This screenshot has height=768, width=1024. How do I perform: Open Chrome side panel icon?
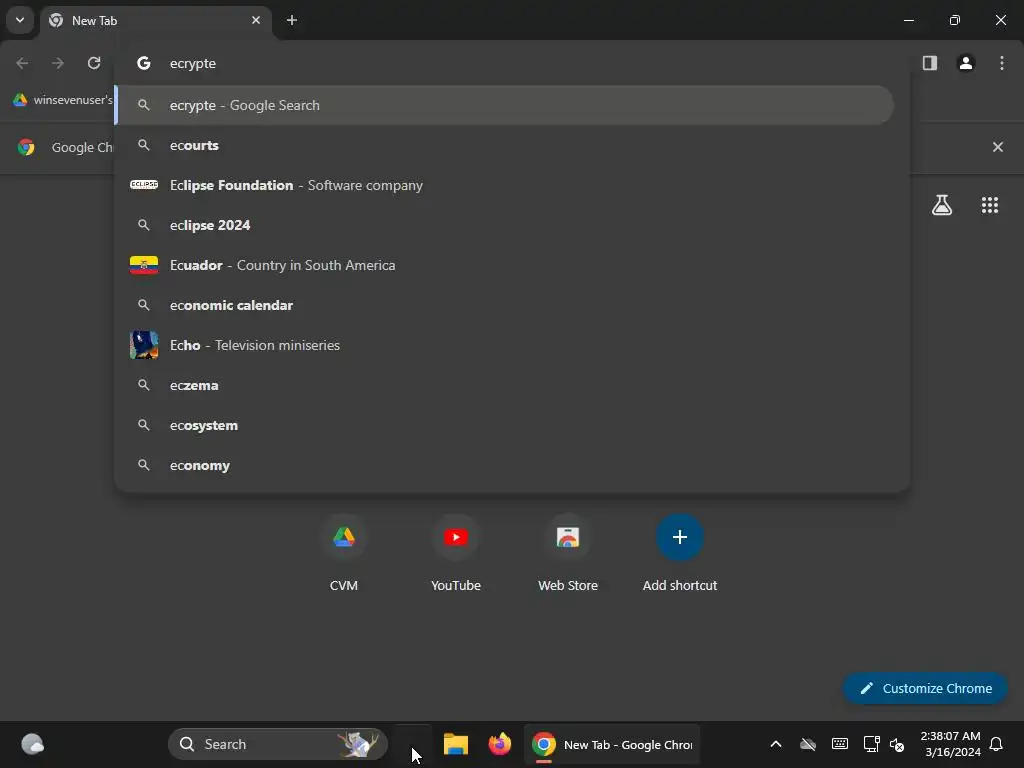point(930,63)
